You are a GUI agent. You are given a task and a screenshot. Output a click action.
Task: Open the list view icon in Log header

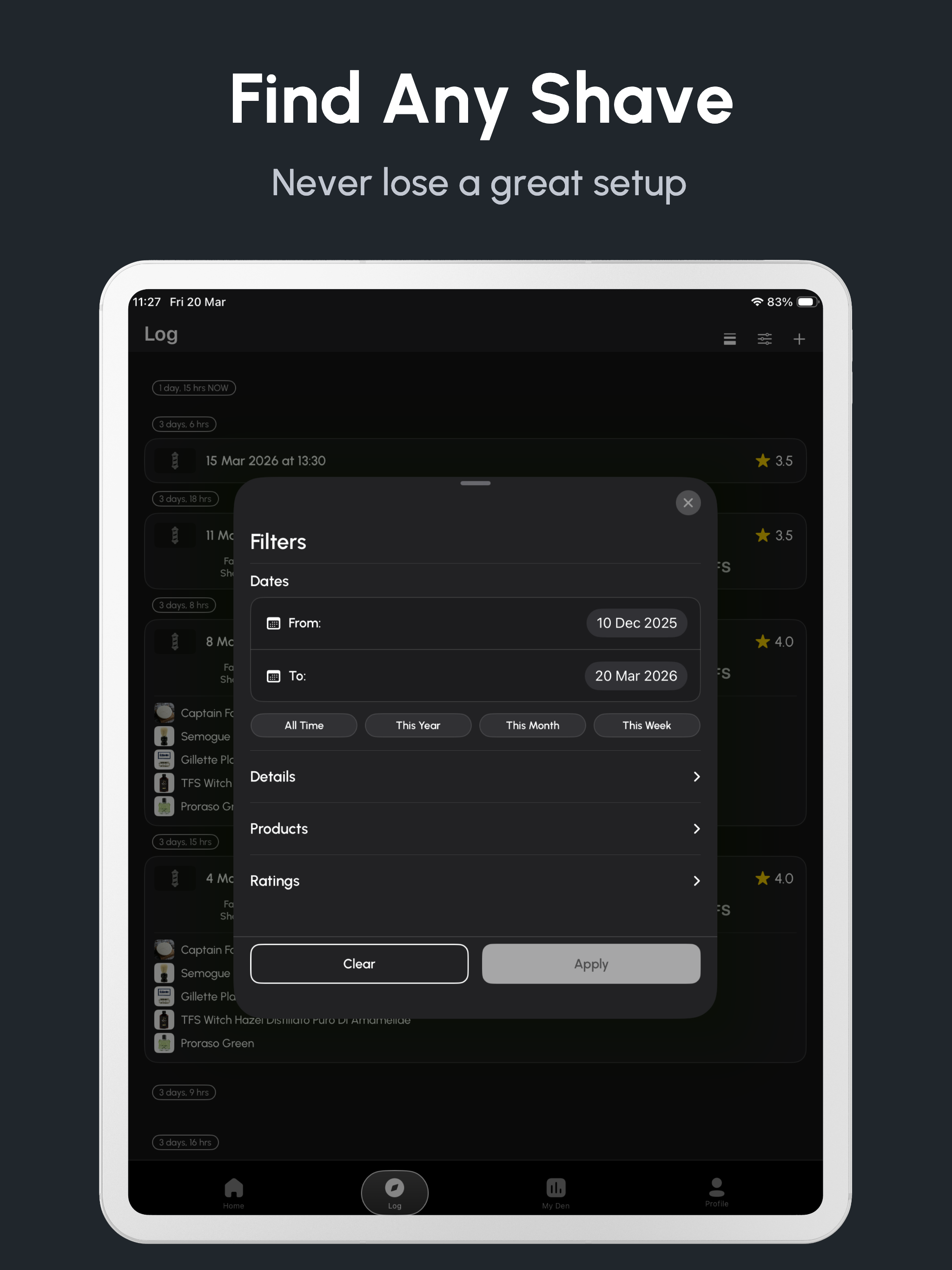[729, 339]
